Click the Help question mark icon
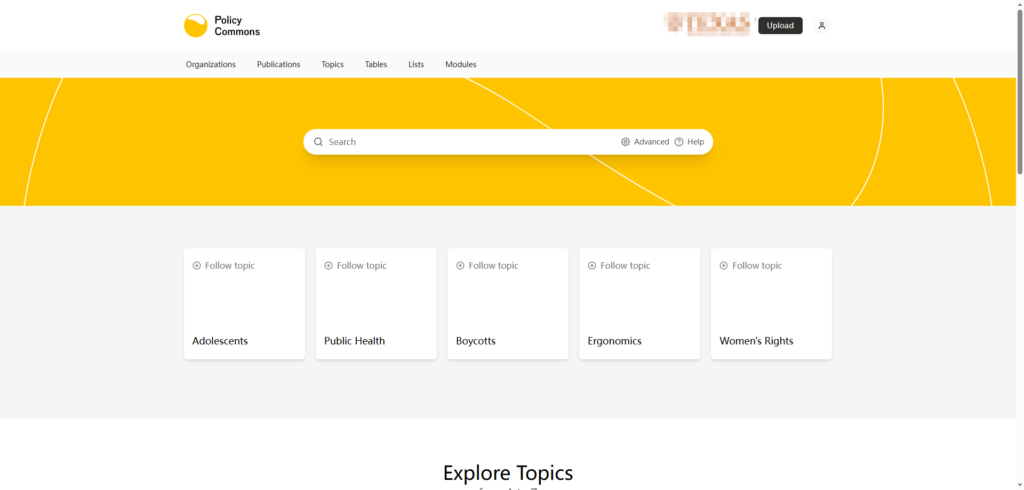1024x490 pixels. tap(679, 142)
